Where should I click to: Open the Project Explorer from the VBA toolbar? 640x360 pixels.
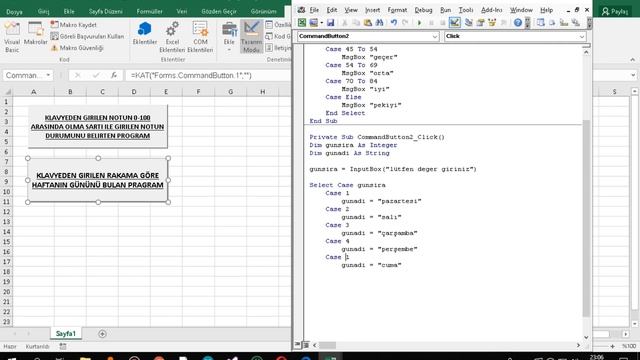[469, 23]
